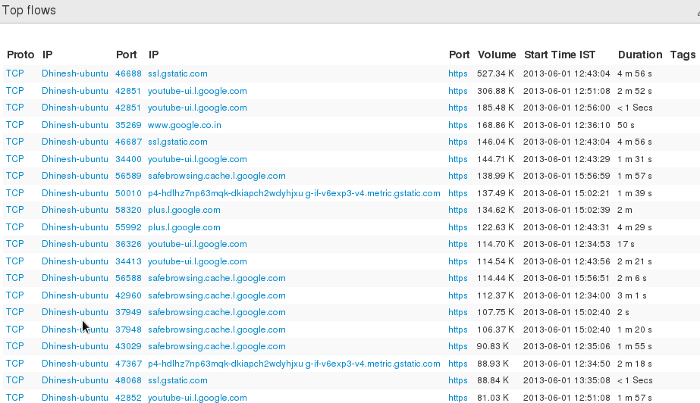Click port 36326 link
This screenshot has height=403, width=700.
coord(128,244)
